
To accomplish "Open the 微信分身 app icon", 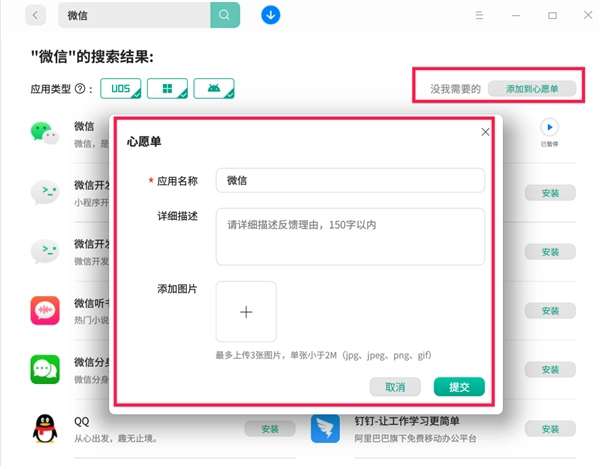I will click(45, 369).
